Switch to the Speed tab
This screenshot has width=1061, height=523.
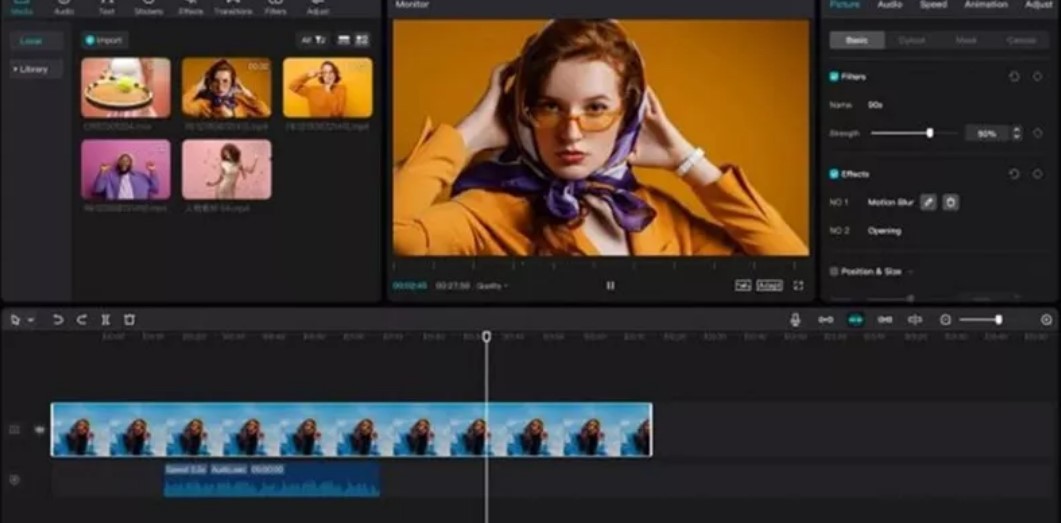(933, 5)
